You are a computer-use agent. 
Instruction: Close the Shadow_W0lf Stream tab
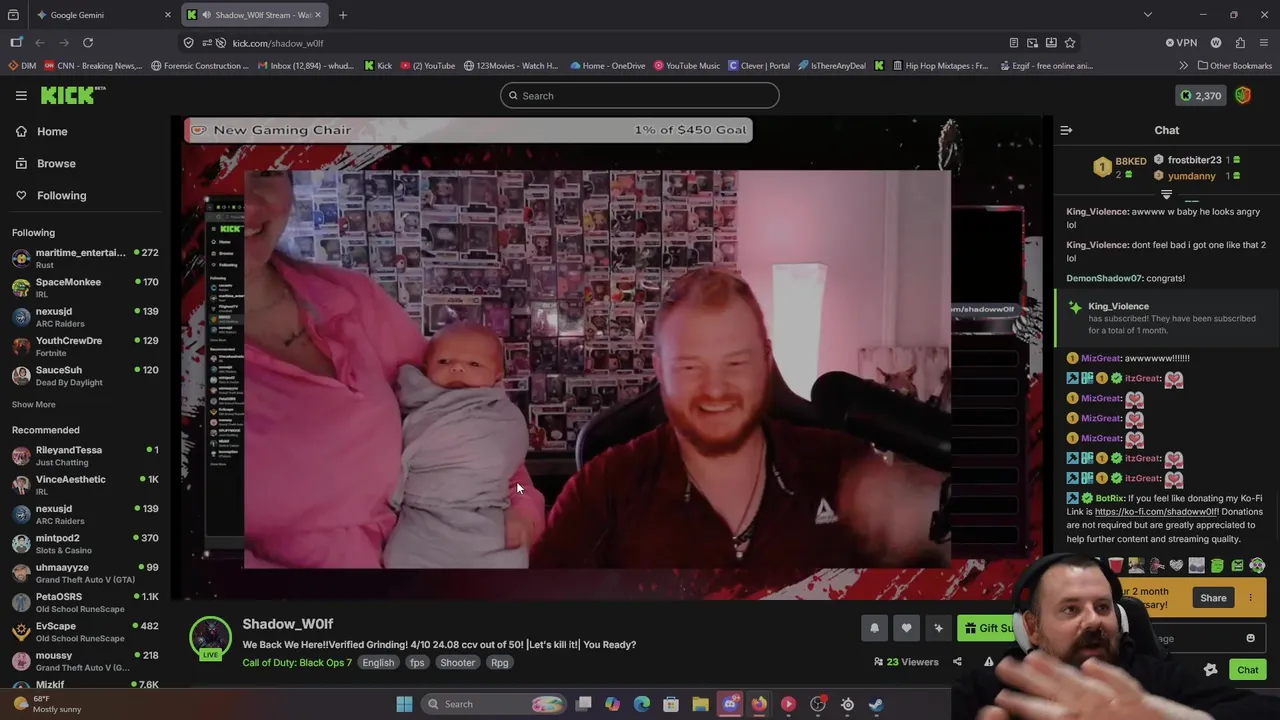[319, 15]
